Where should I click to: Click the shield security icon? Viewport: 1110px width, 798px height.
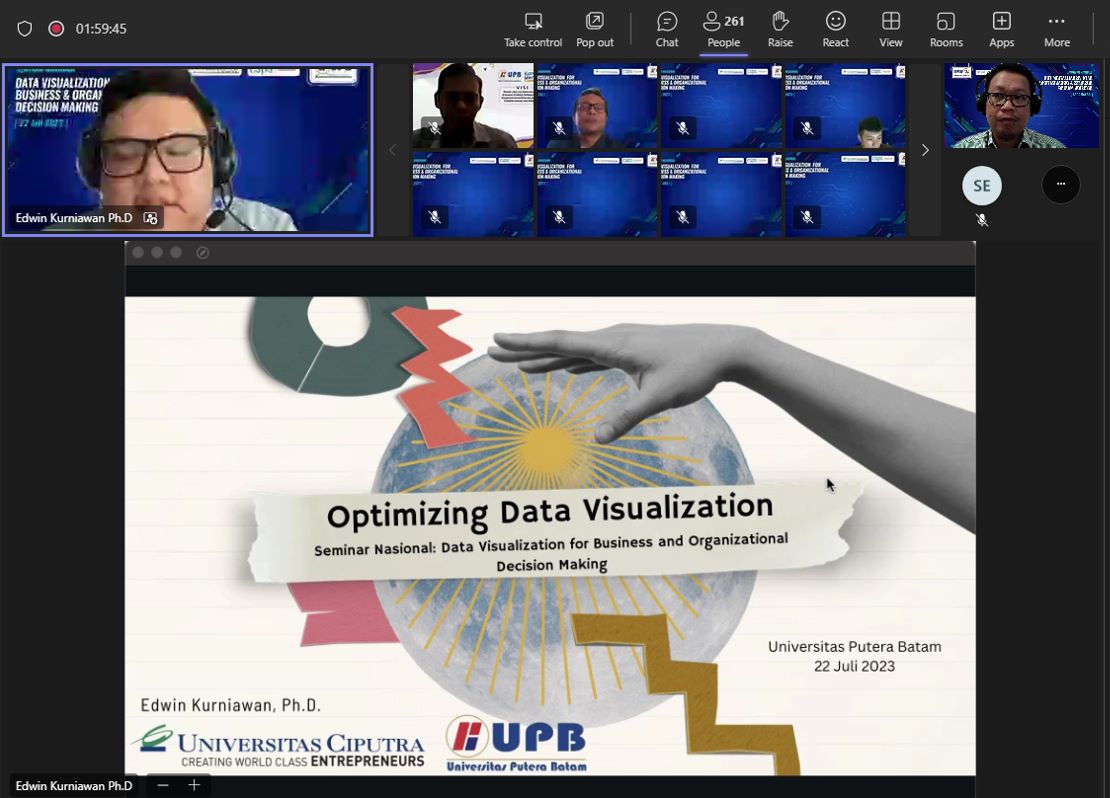[25, 29]
